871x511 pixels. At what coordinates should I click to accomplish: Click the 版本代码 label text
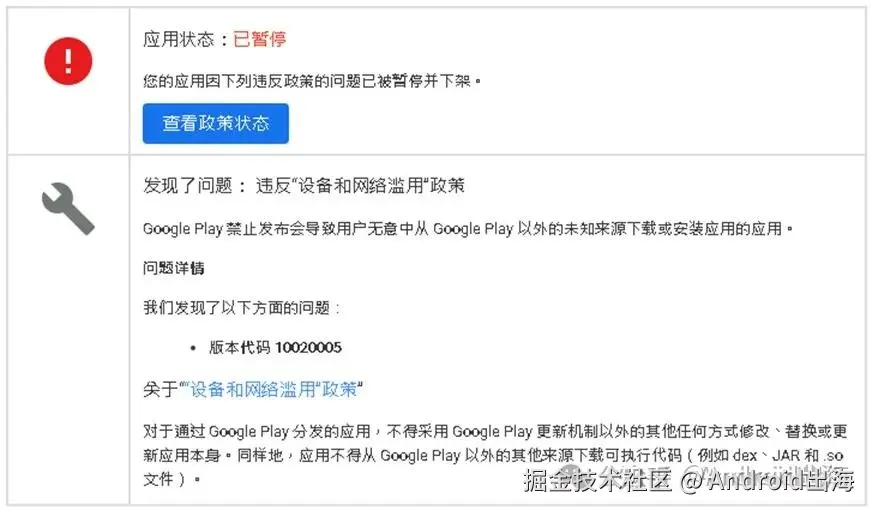[239, 348]
